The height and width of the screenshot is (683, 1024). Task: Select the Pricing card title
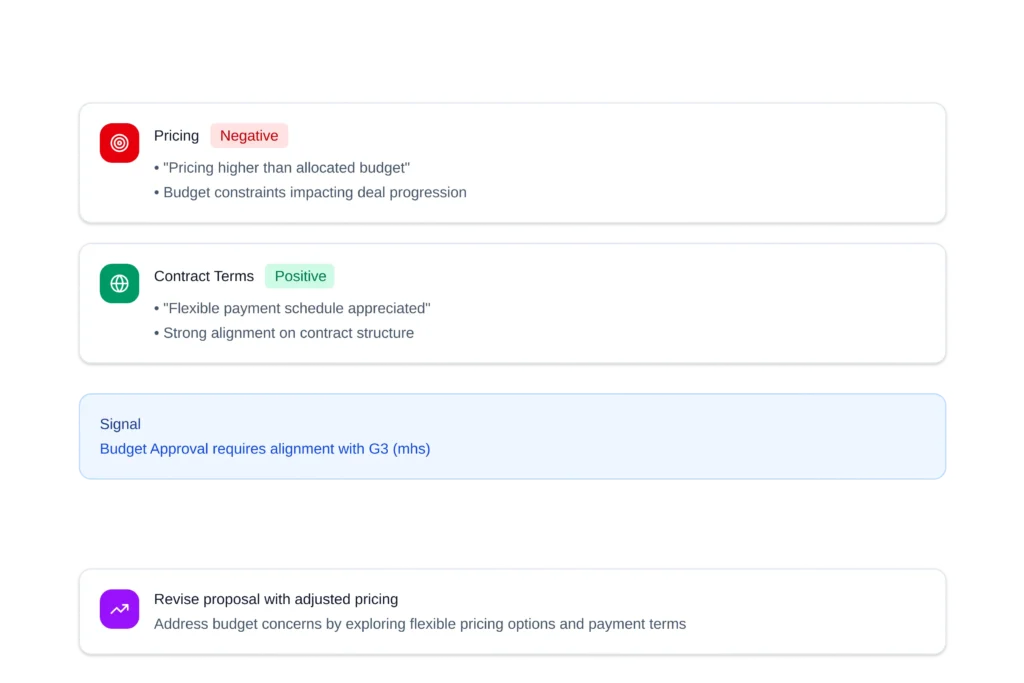click(176, 135)
